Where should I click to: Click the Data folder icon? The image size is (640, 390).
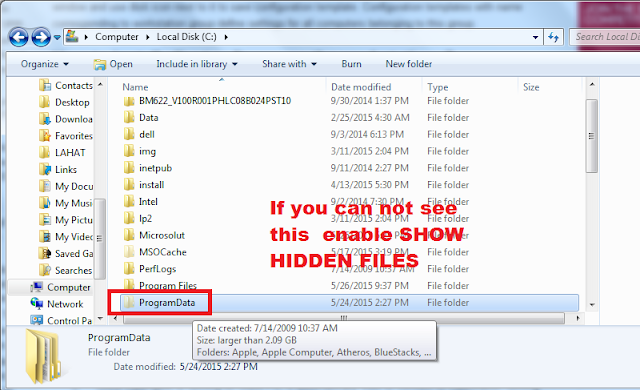(129, 117)
